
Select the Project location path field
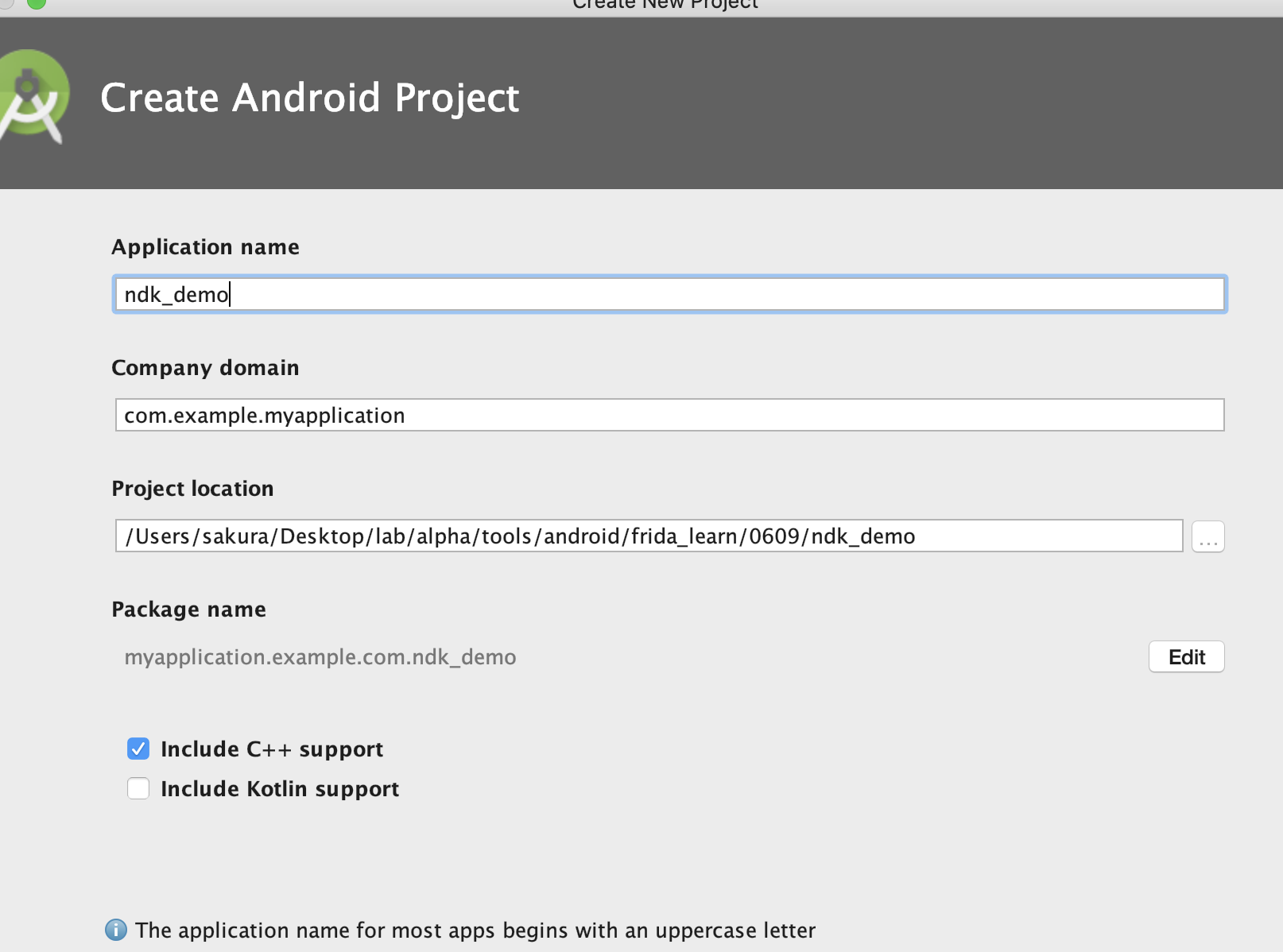click(649, 536)
